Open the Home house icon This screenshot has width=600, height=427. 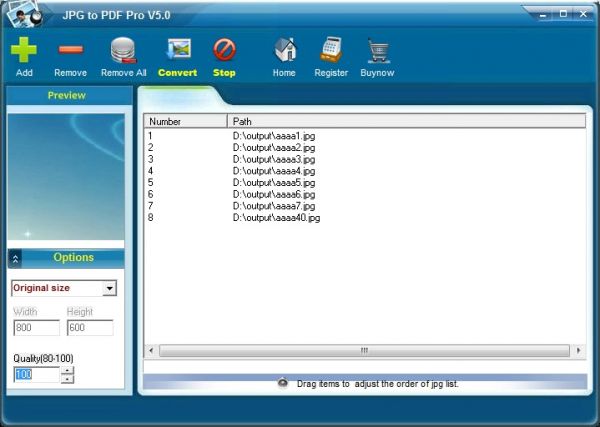285,50
